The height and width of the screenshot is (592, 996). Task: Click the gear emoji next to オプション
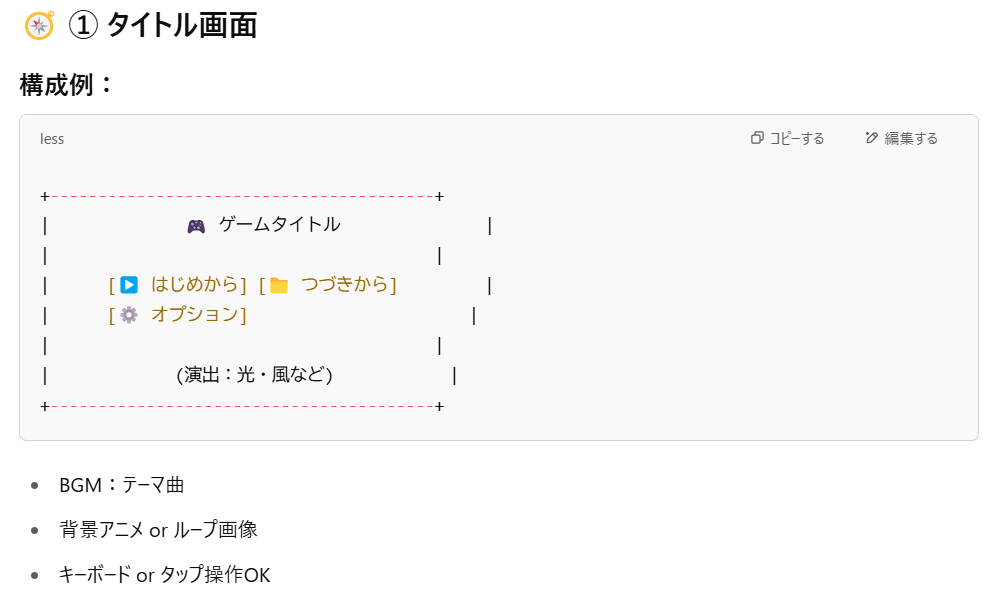(x=129, y=315)
